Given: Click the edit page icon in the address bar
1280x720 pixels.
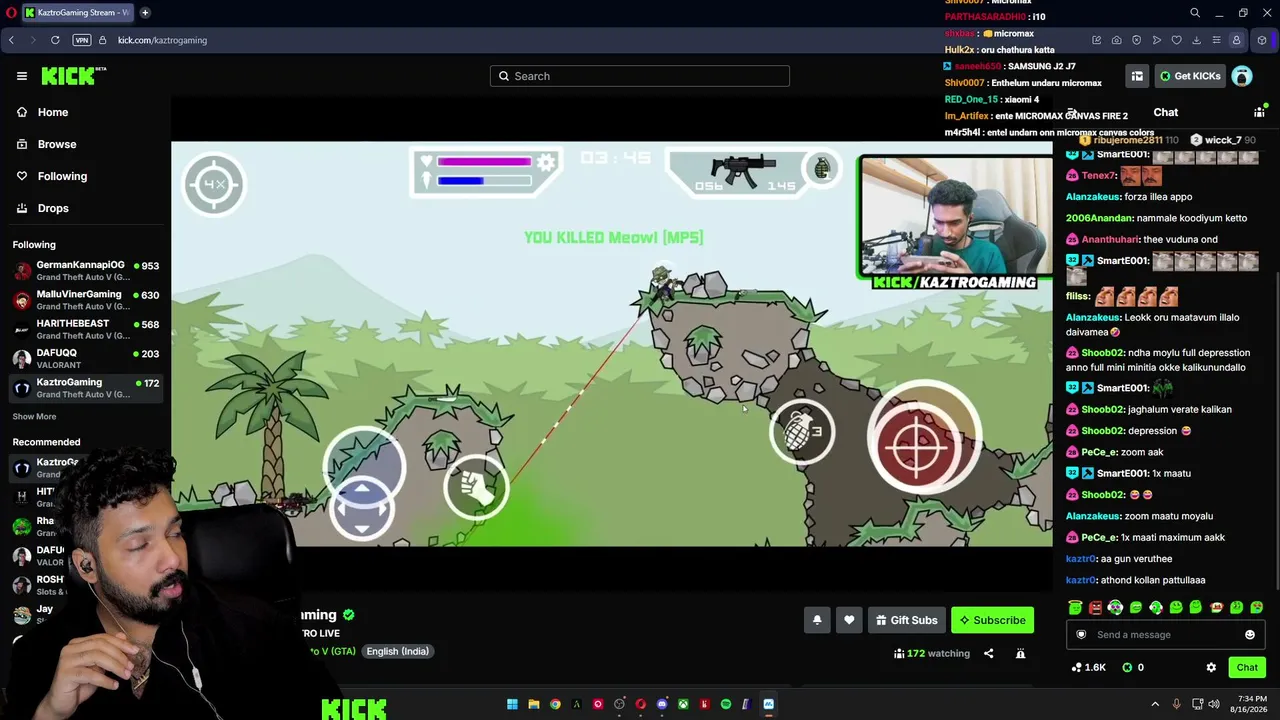Looking at the screenshot, I should [x=1096, y=40].
